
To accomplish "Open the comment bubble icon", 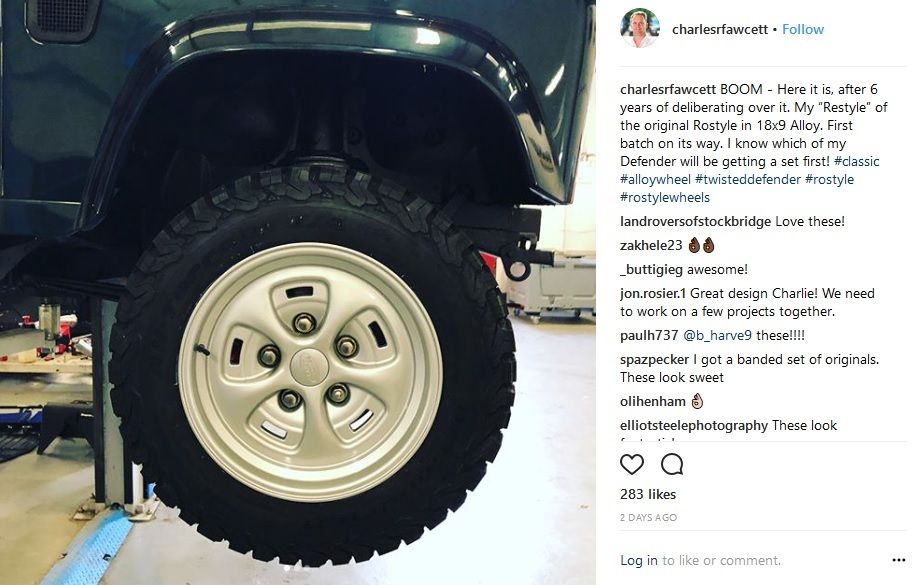I will pos(672,464).
